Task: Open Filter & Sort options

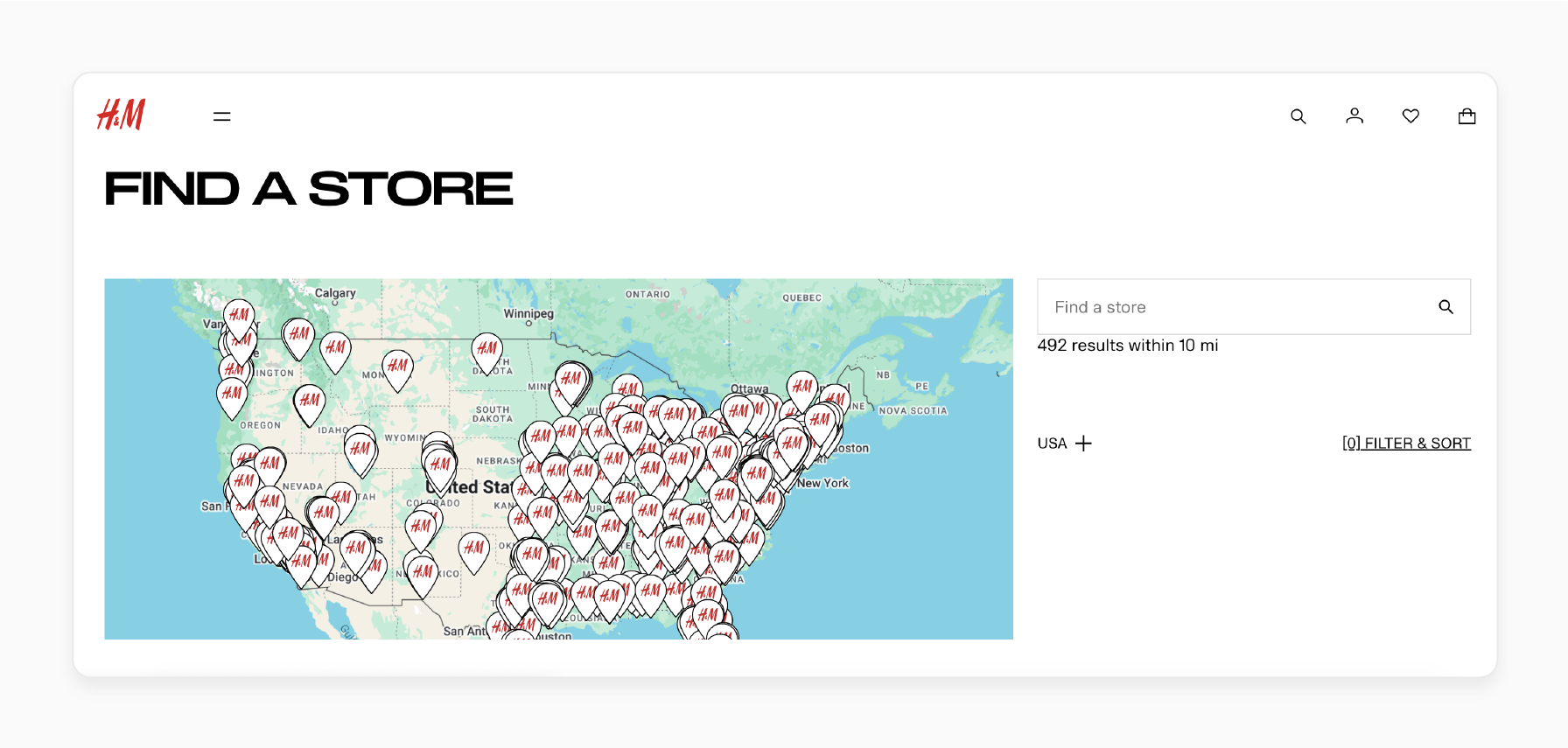Action: [1406, 444]
